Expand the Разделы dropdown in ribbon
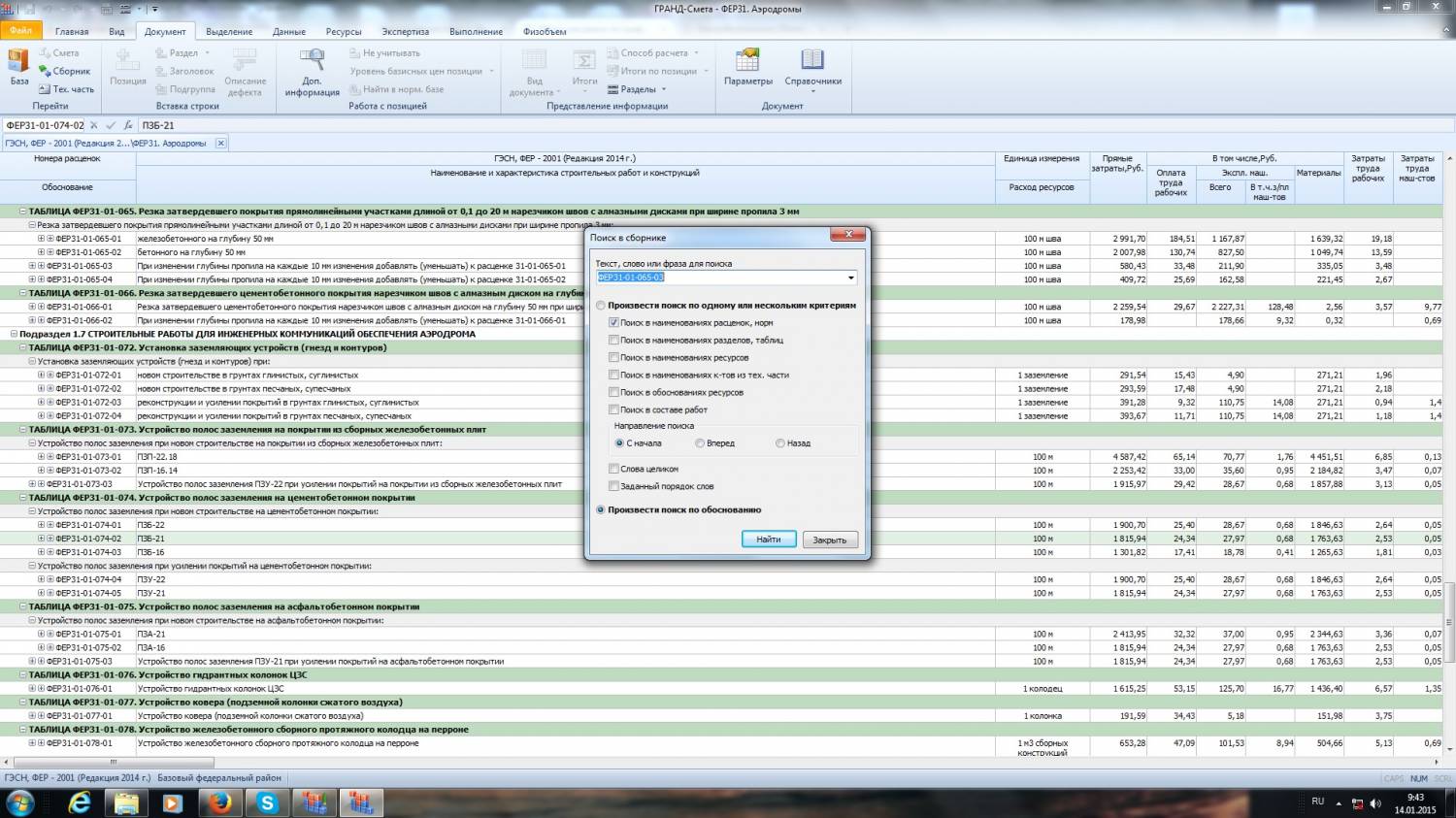 pos(664,89)
